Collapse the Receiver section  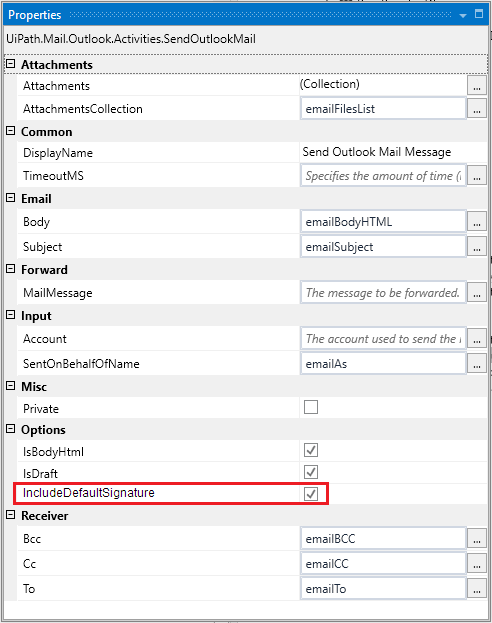(11, 515)
